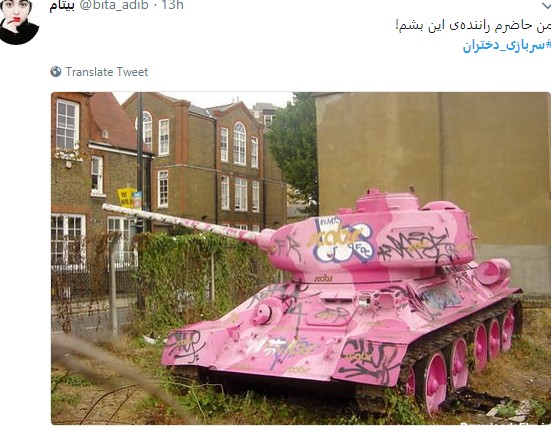Viewport: 551px width, 433px height.
Task: Open the profile avatar of bita_adib
Action: tap(19, 21)
